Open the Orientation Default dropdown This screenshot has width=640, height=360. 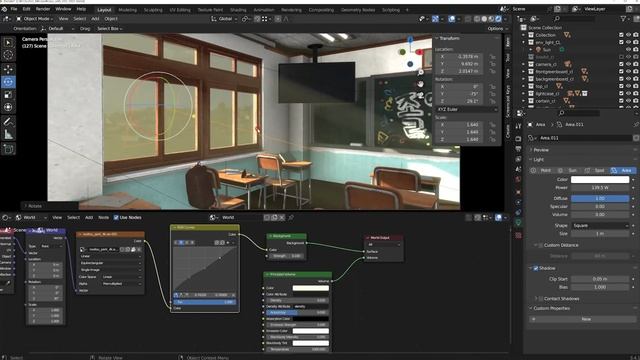click(58, 29)
